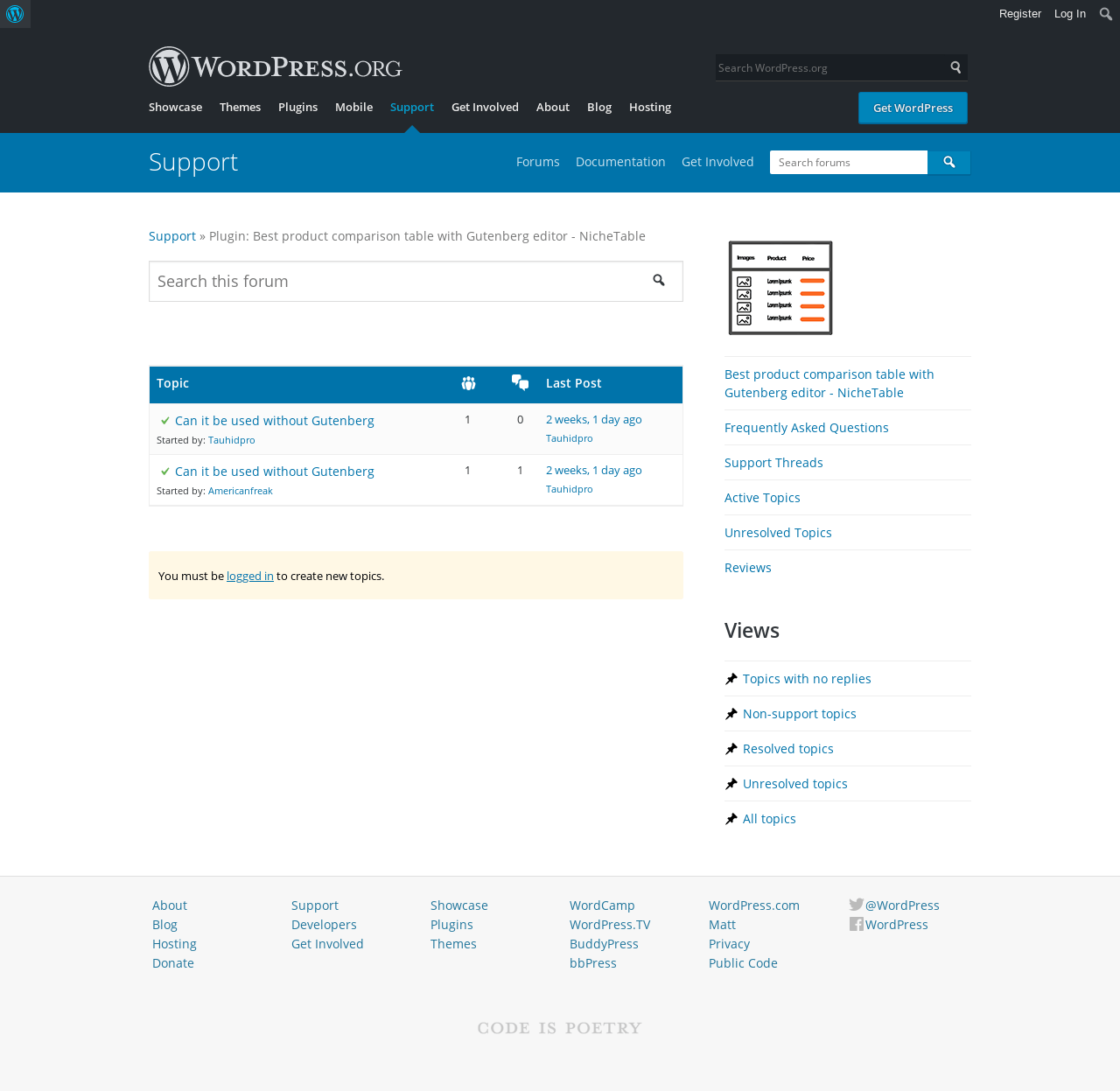Open the Unresolved Topics sidebar link

tap(778, 533)
